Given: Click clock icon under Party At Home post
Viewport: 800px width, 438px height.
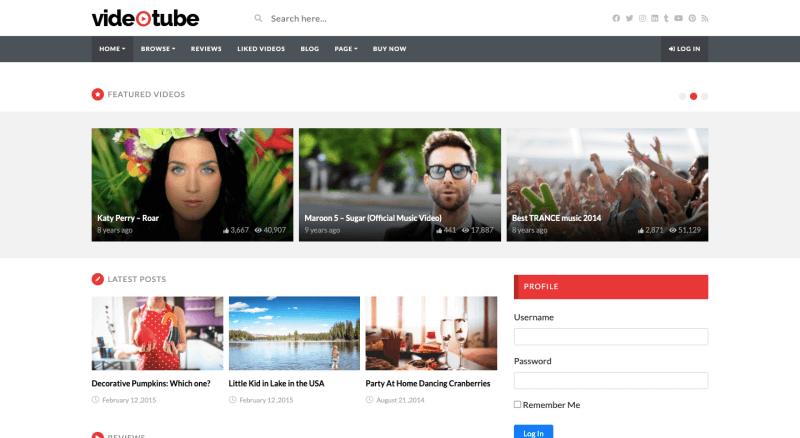Looking at the screenshot, I should click(369, 400).
